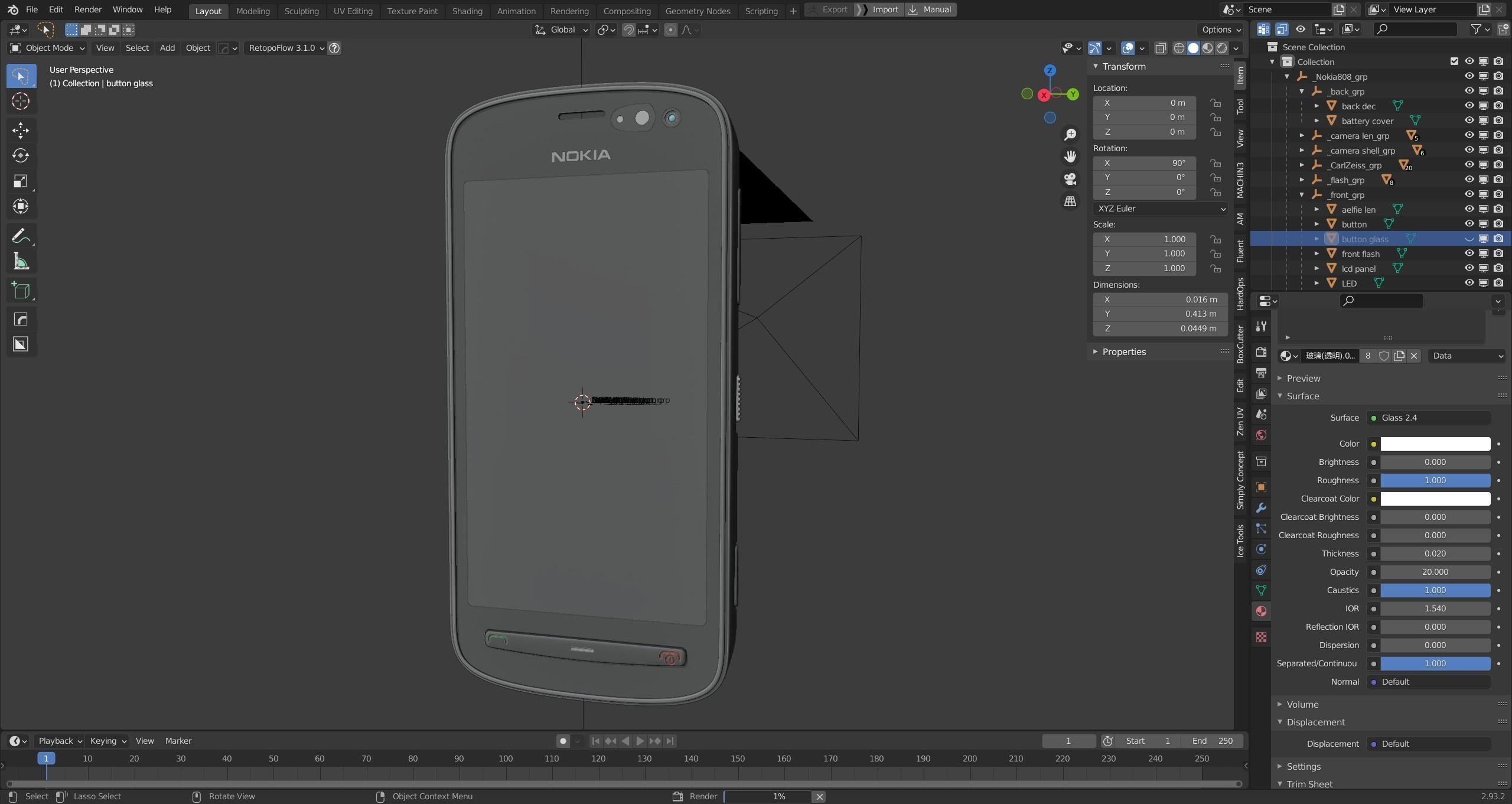Open the Render properties icon
The image size is (1512, 804).
(x=1261, y=352)
